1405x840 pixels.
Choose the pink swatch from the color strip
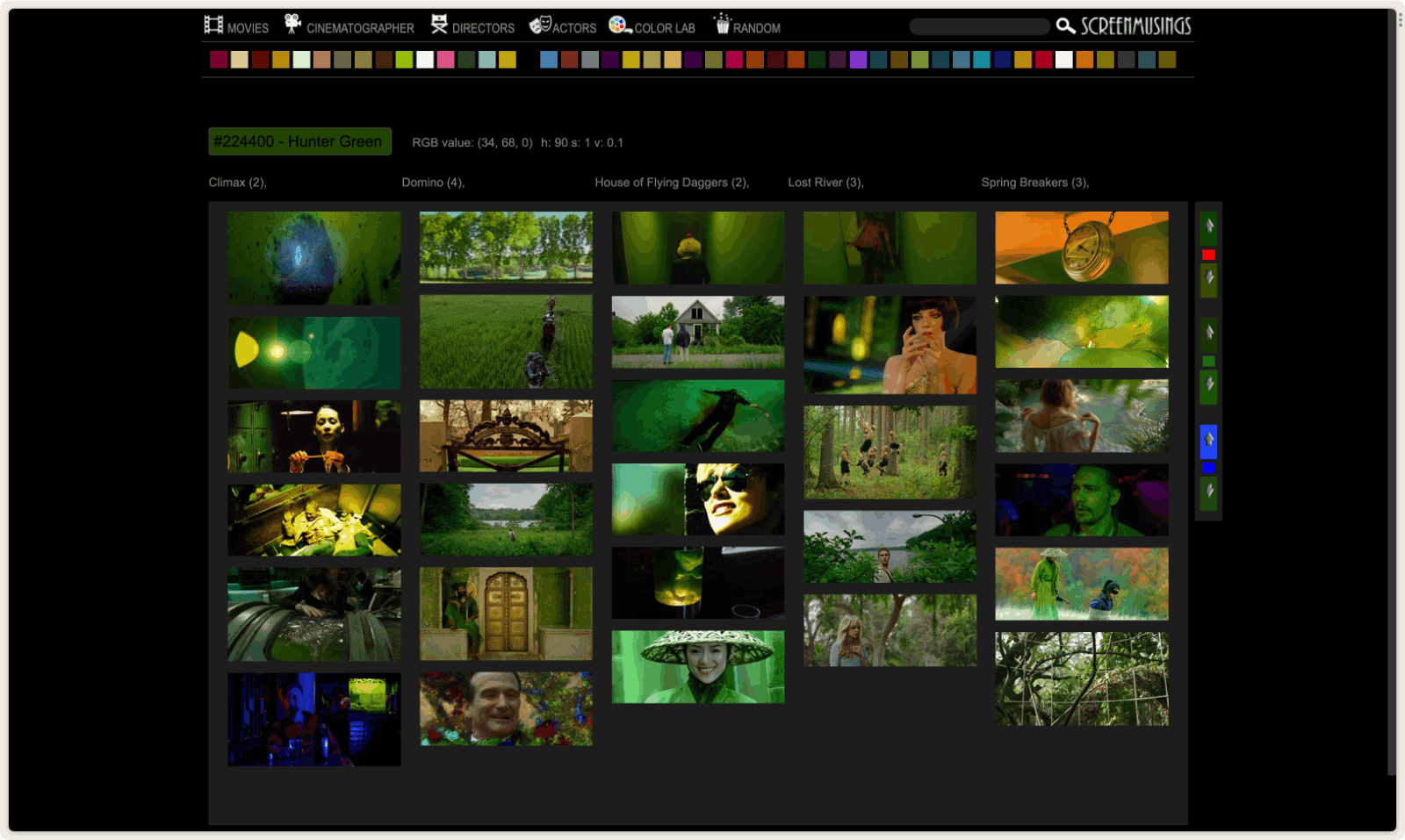pyautogui.click(x=447, y=61)
